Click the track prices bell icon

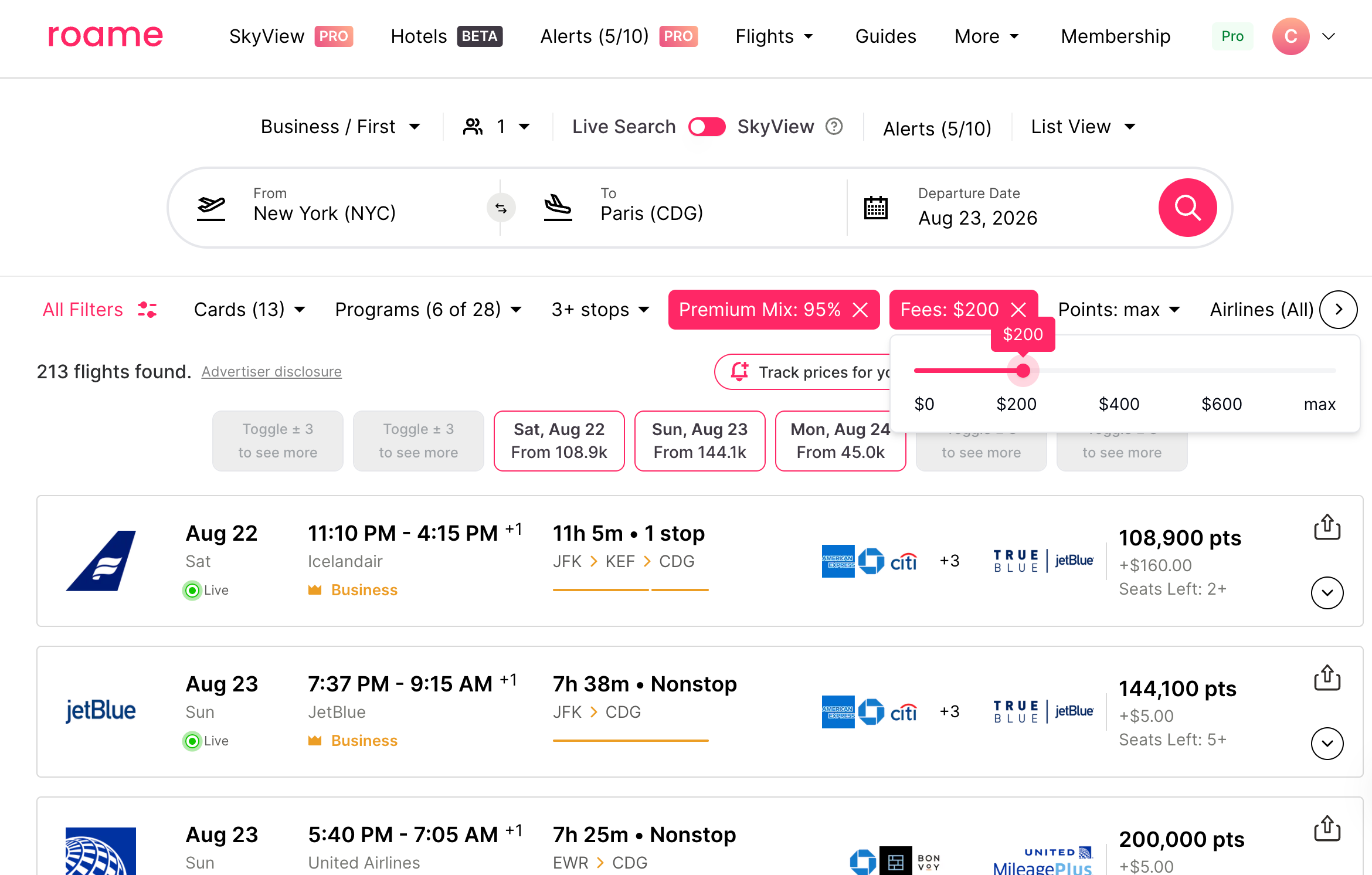pos(740,371)
